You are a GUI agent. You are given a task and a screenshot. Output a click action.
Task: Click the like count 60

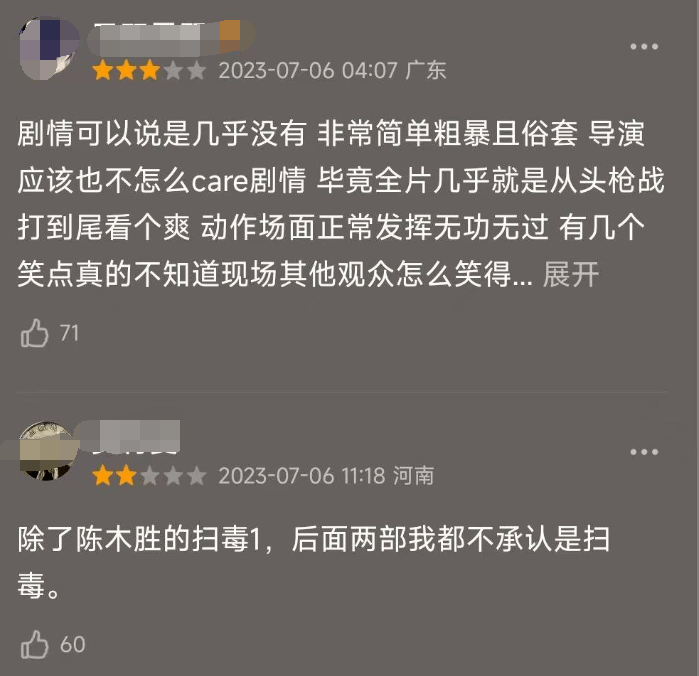pyautogui.click(x=73, y=645)
